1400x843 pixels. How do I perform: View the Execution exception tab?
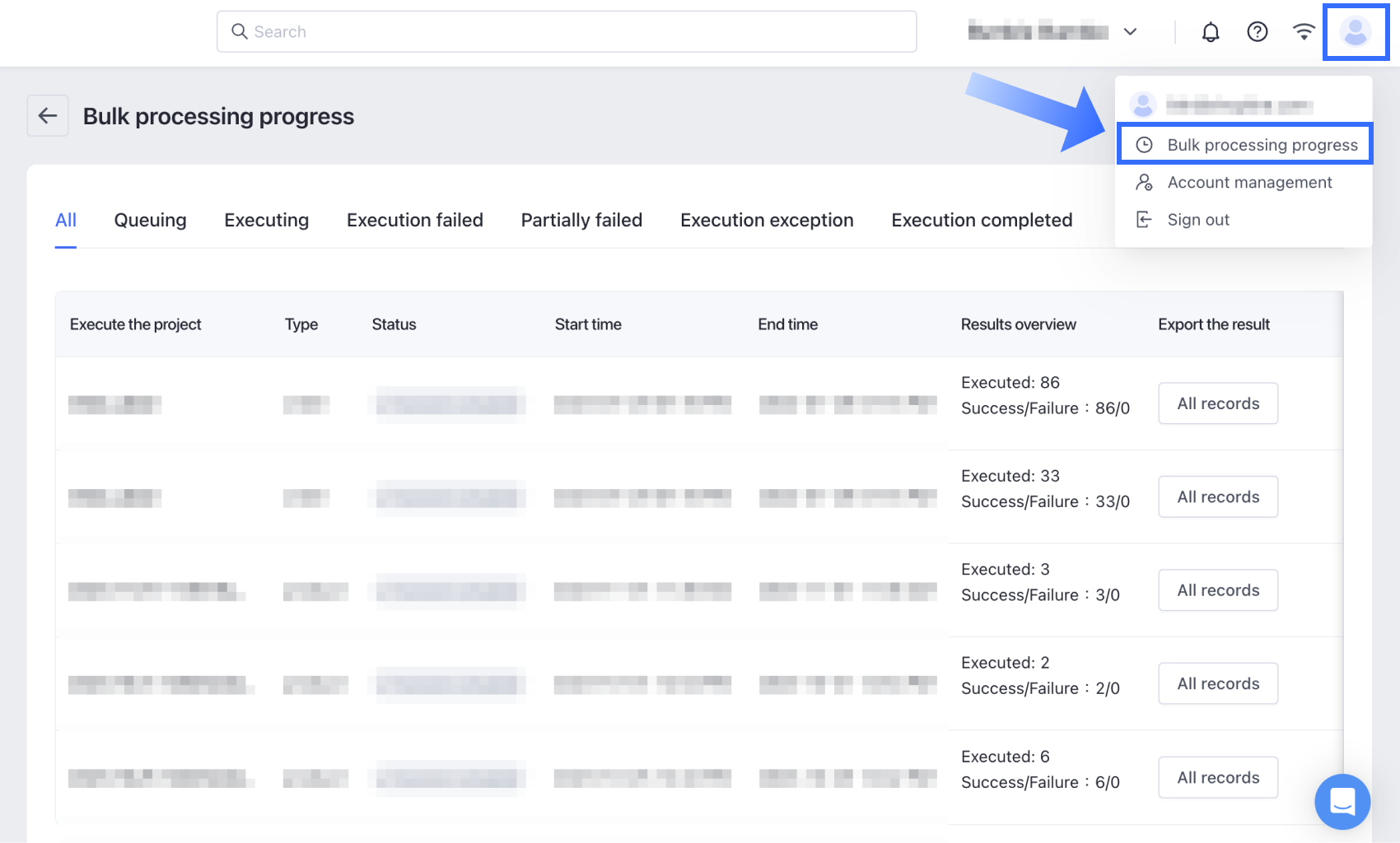pyautogui.click(x=767, y=221)
